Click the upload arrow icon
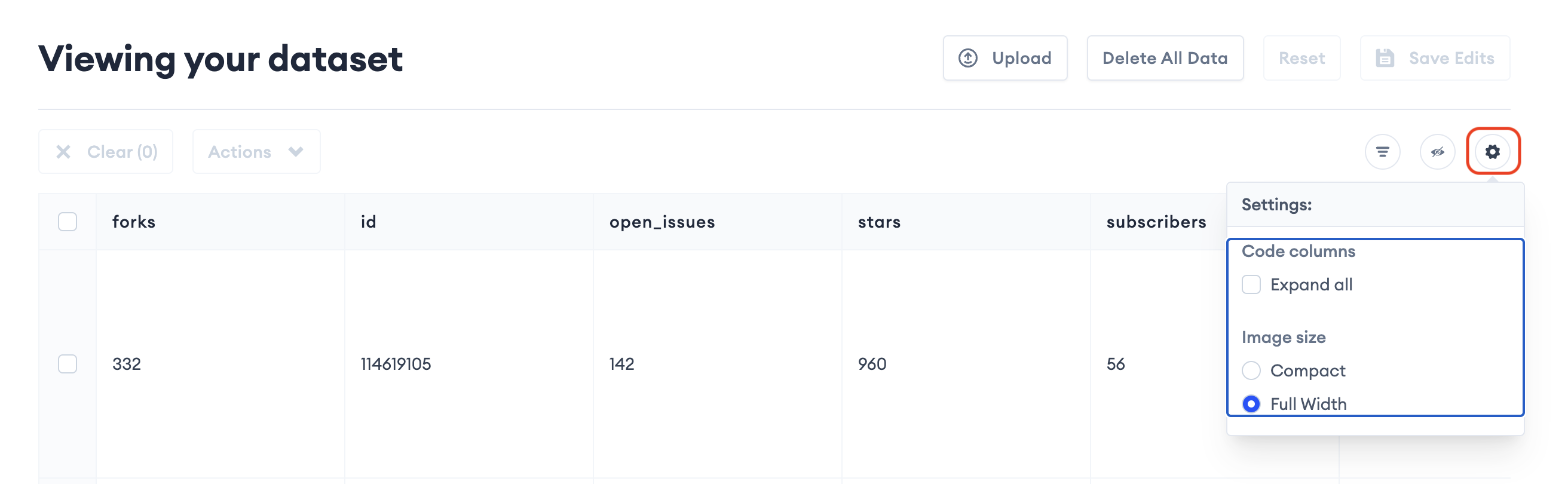Viewport: 1568px width, 484px height. click(x=968, y=58)
